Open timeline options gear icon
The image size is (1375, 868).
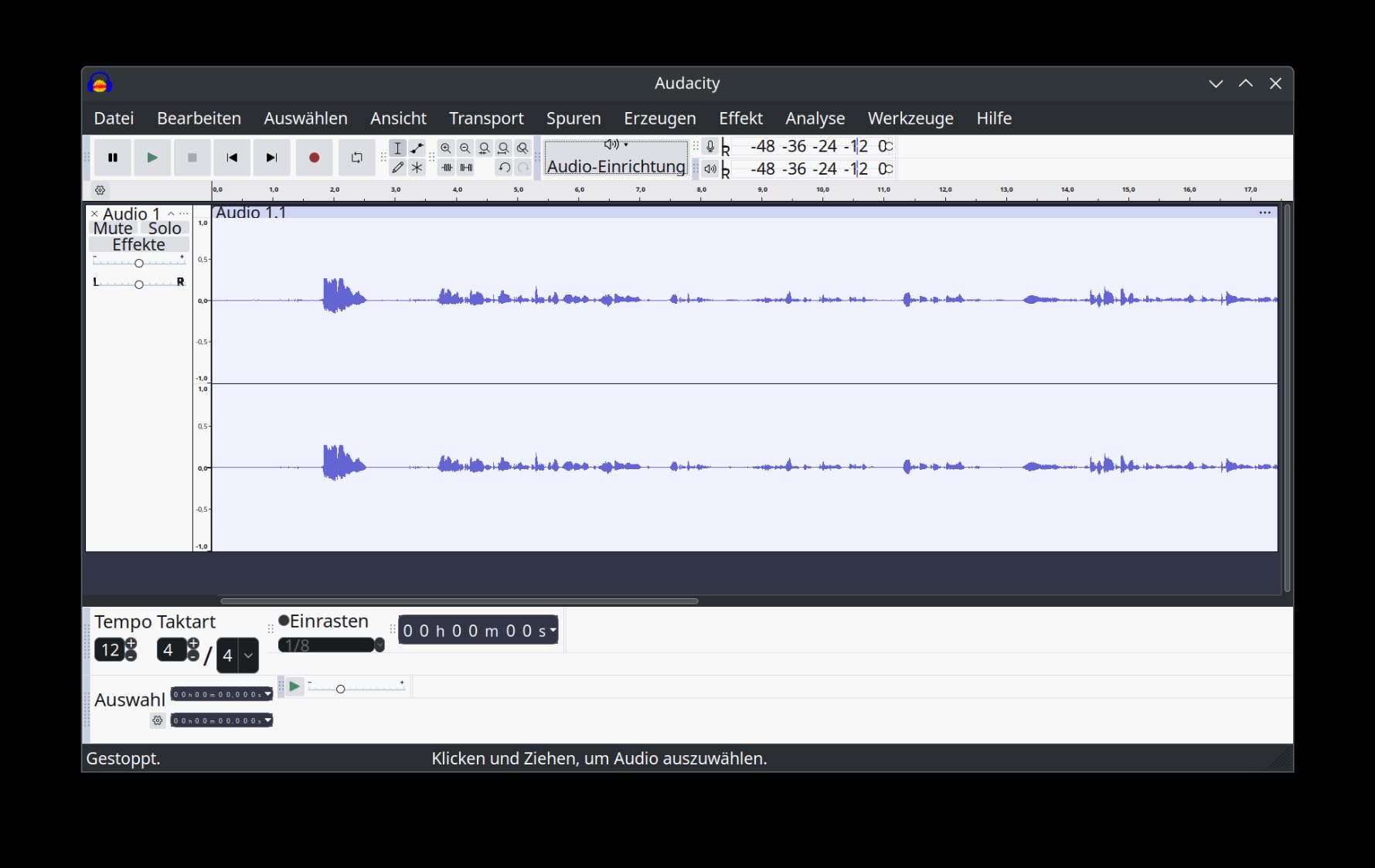100,190
